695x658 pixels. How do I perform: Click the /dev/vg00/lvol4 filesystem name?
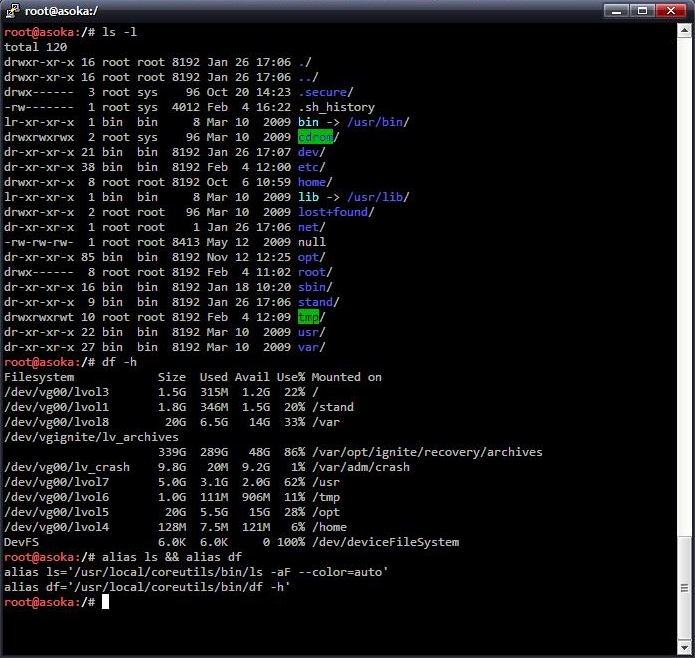pyautogui.click(x=56, y=527)
